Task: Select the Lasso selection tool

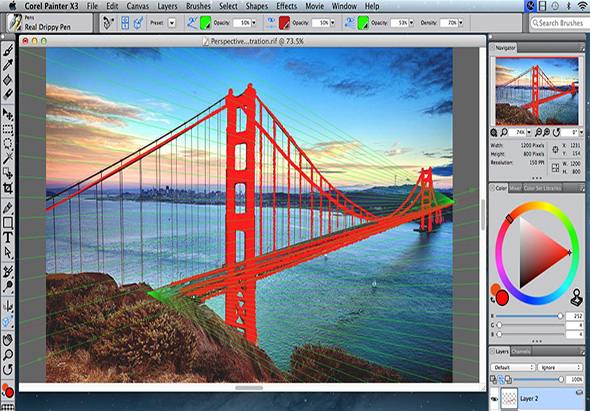Action: click(8, 144)
